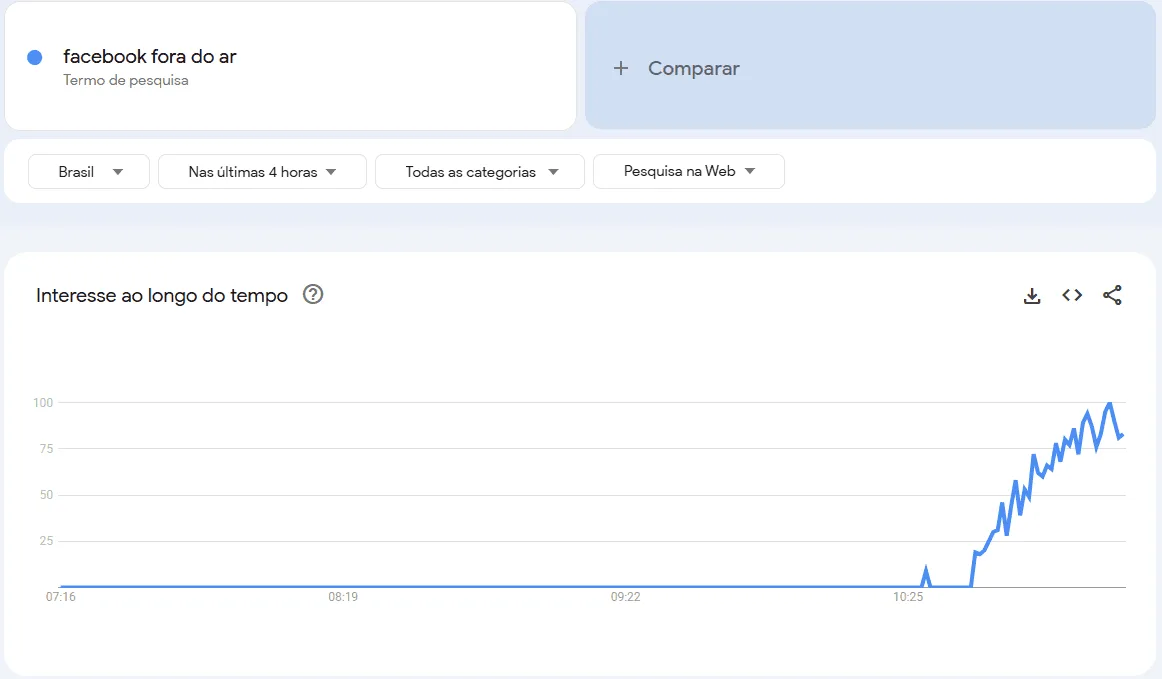1162x679 pixels.
Task: Click the Termo de pesquisa label
Action: tap(126, 80)
